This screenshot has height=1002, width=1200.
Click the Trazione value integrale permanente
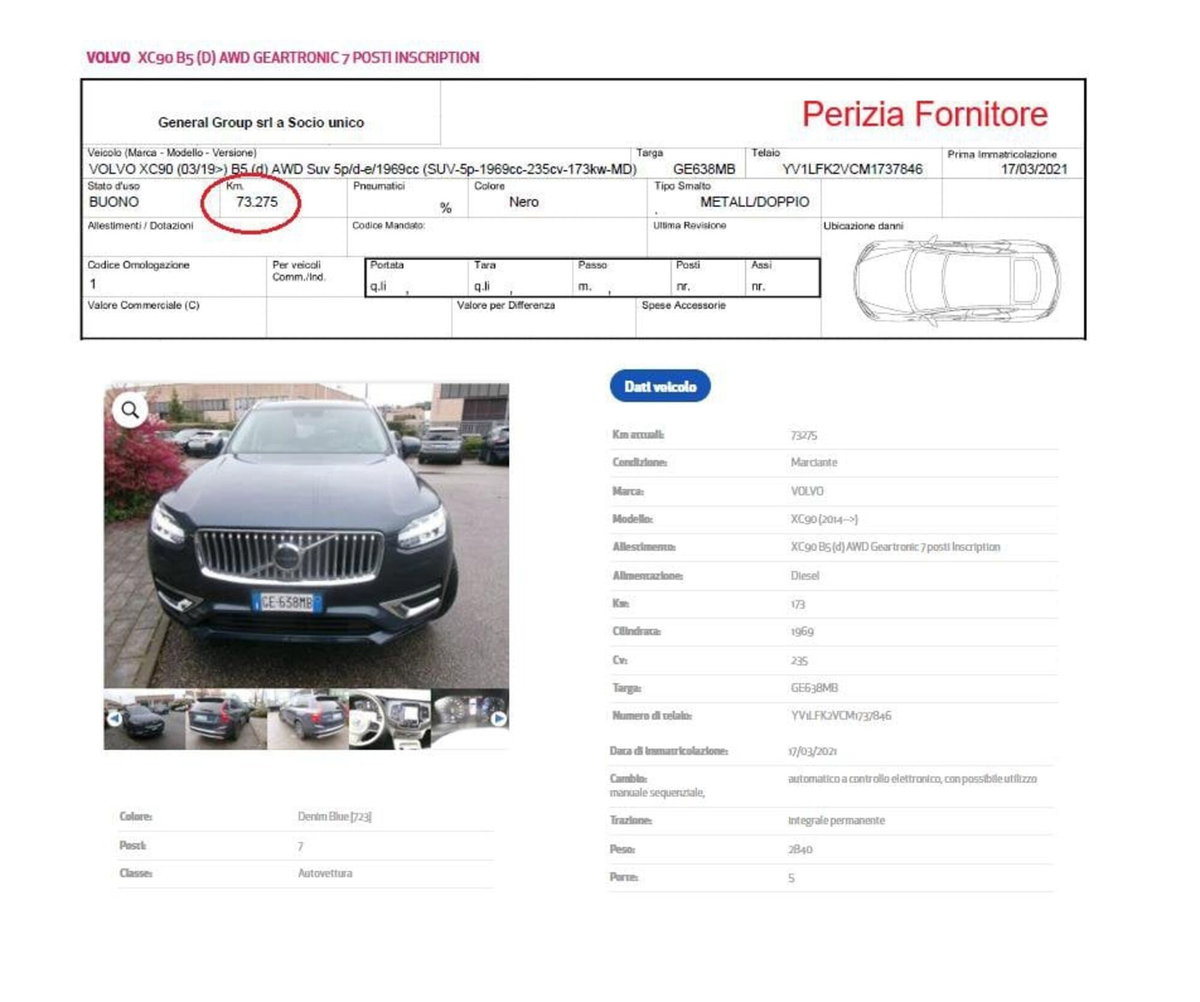pos(836,820)
